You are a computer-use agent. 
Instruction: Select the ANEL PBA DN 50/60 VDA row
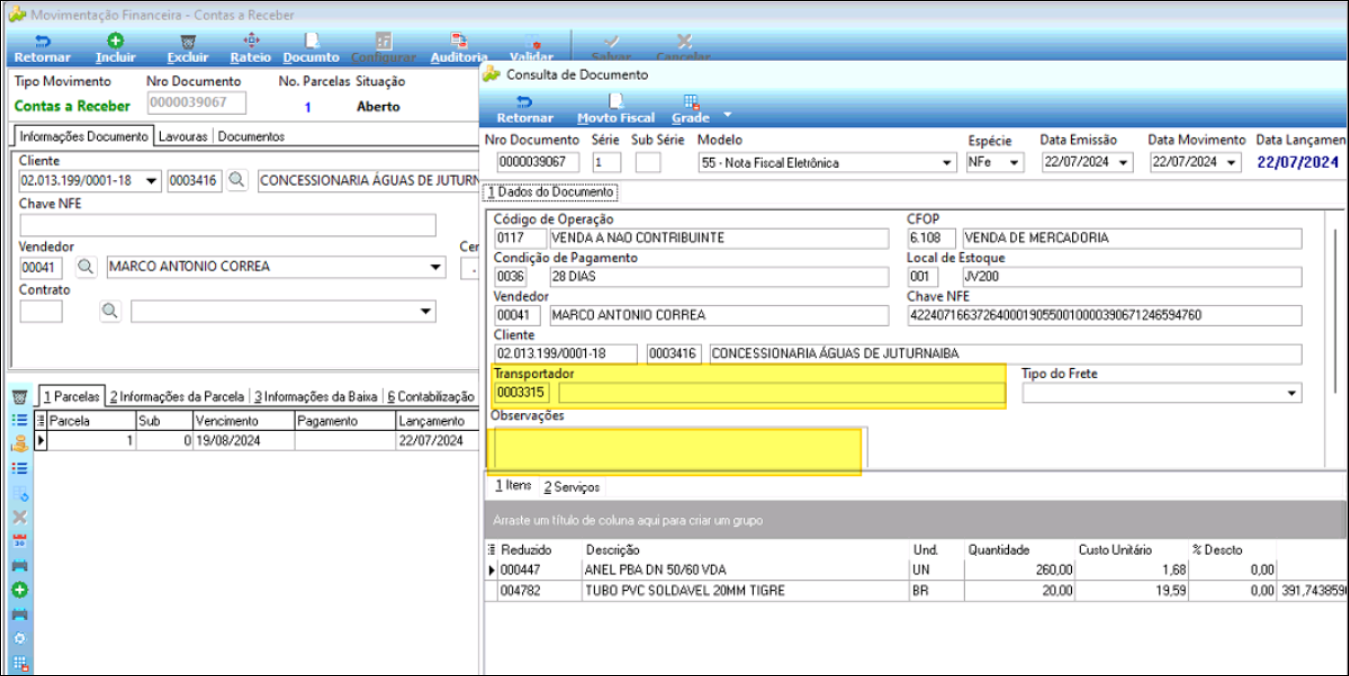[x=915, y=570]
